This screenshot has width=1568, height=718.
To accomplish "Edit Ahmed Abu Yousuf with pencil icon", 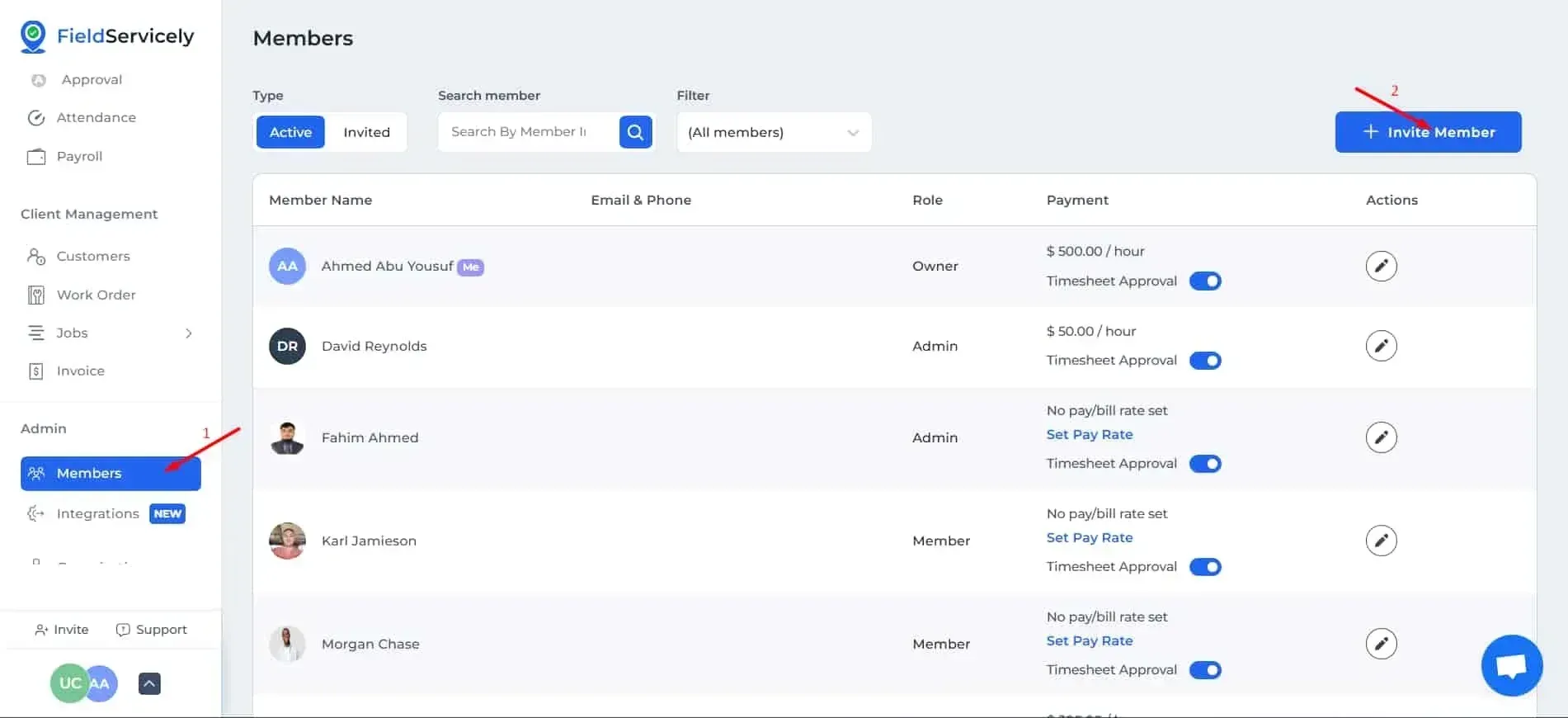I will point(1381,267).
